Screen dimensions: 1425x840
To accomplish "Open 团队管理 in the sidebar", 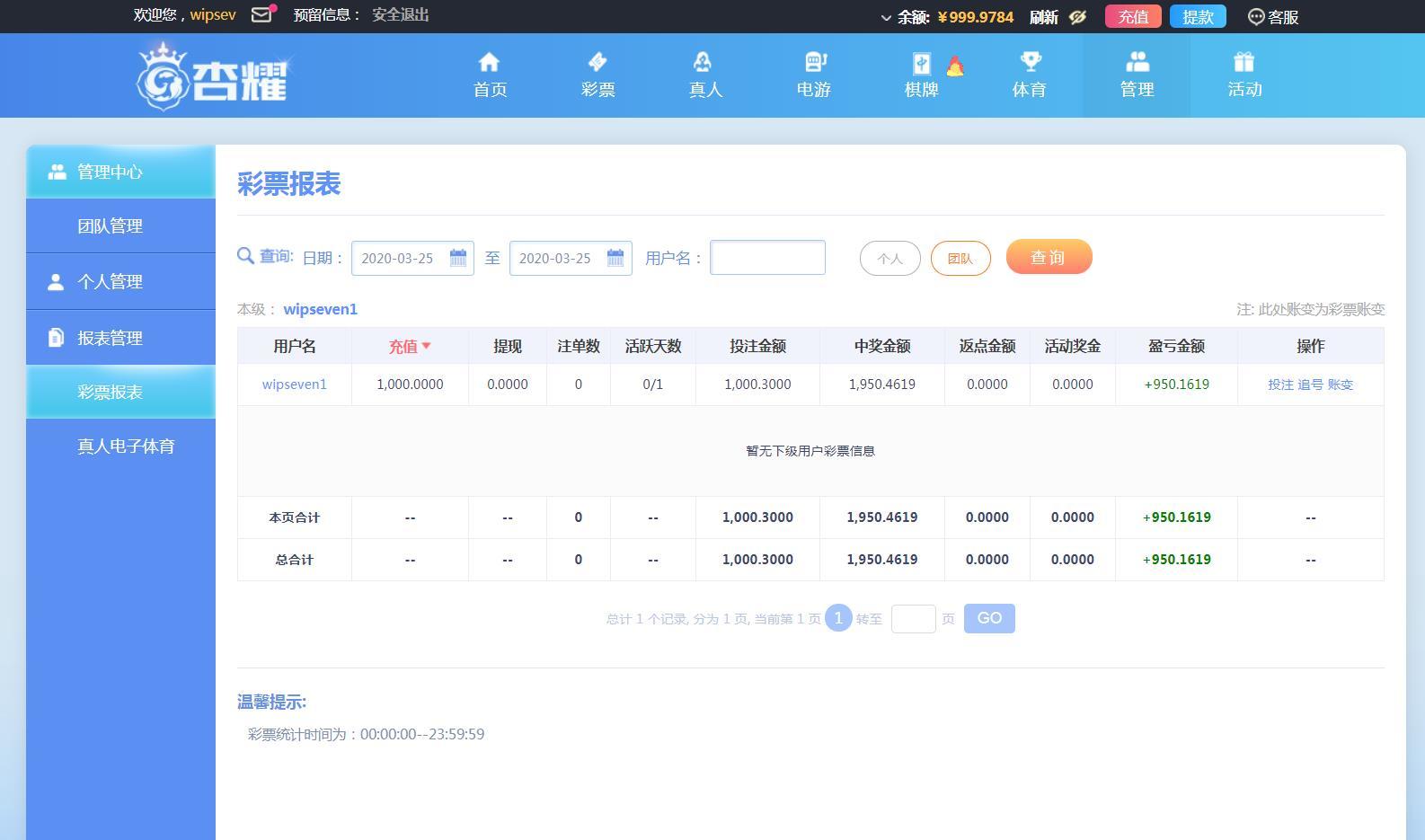I will click(x=111, y=226).
